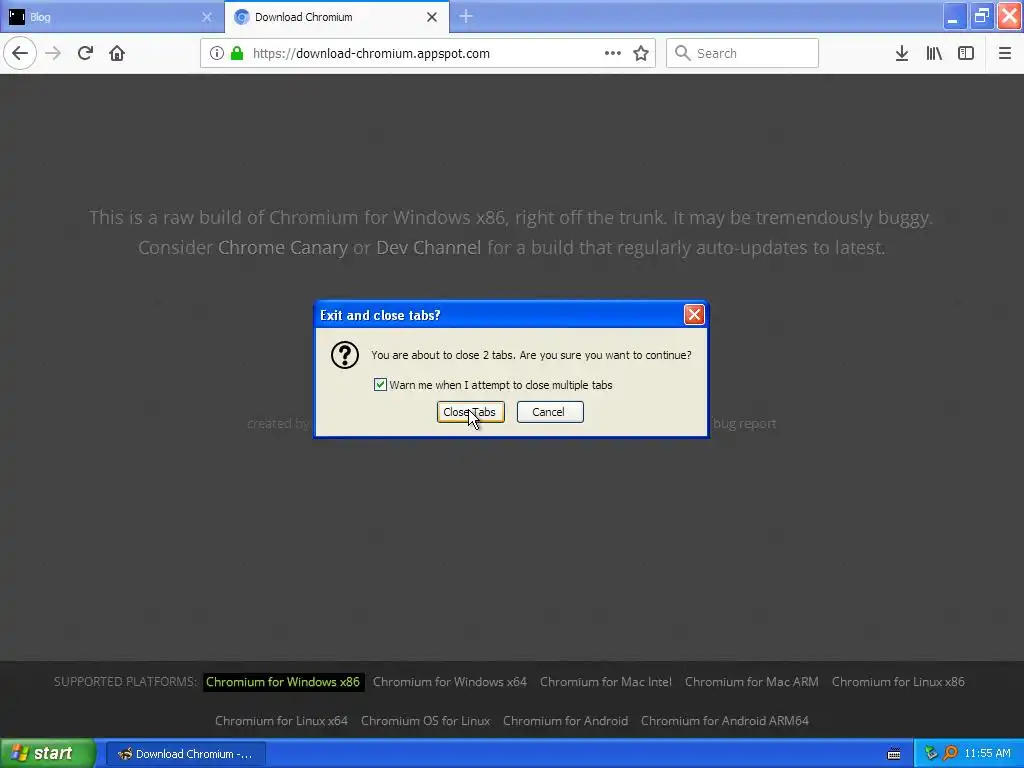
Task: Reload the current page
Action: click(85, 53)
